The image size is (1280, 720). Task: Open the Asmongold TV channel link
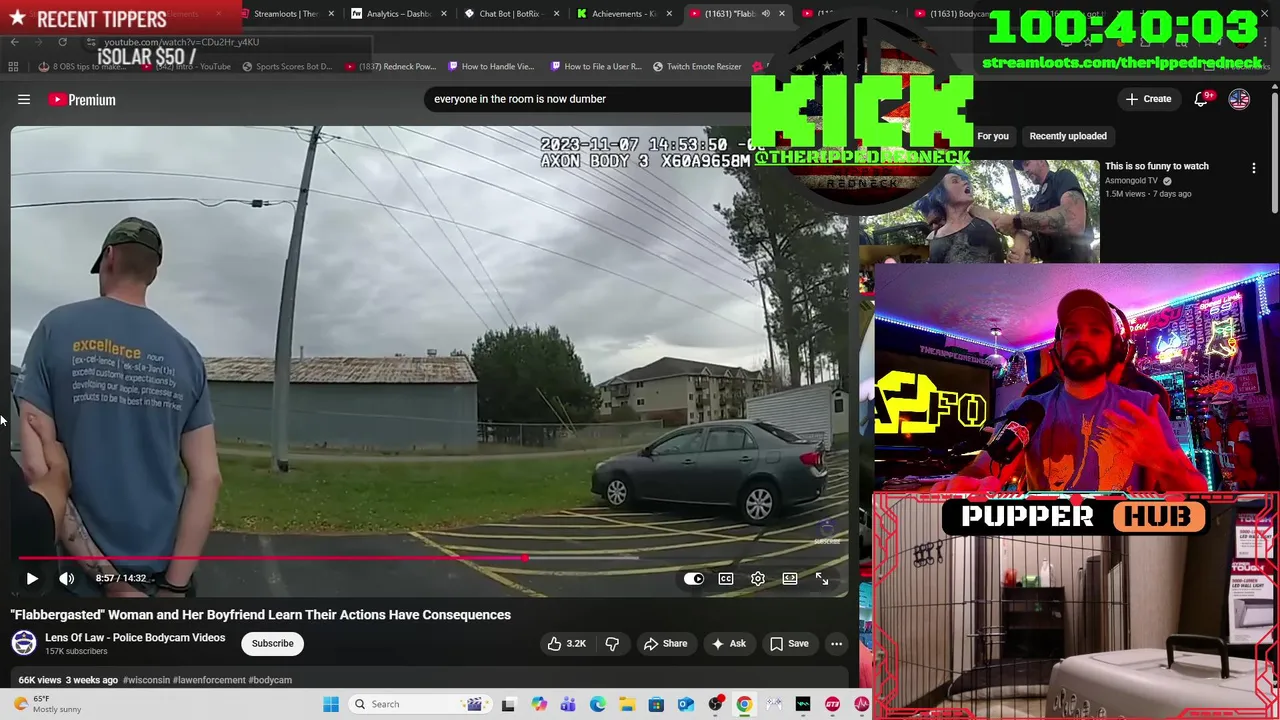(1131, 181)
